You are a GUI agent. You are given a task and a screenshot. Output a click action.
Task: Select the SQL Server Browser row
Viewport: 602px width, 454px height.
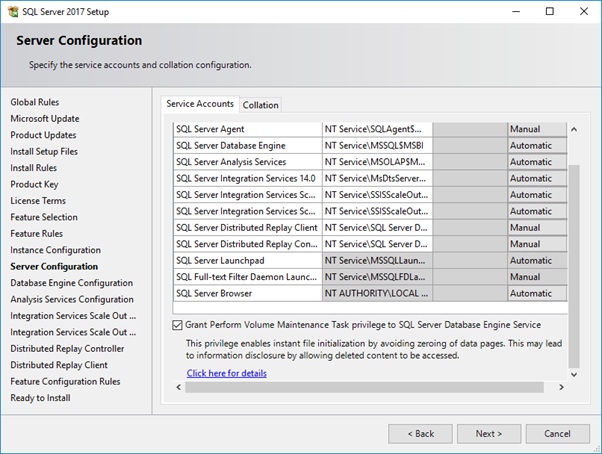point(248,294)
